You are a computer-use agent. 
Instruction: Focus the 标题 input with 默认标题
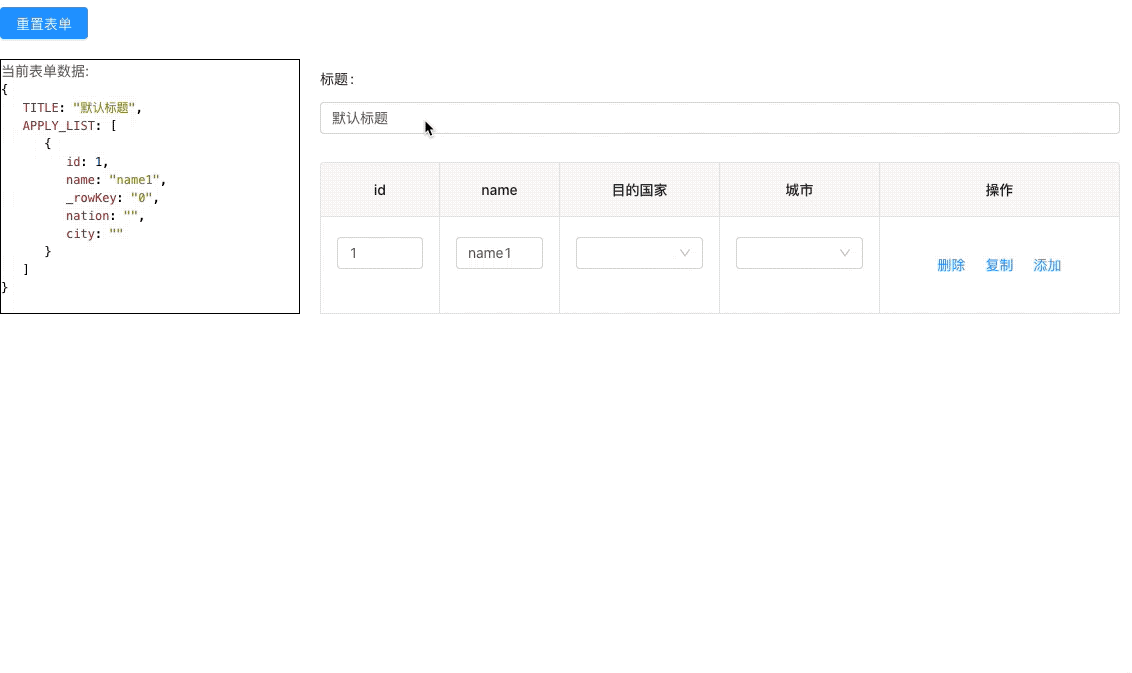tap(720, 118)
